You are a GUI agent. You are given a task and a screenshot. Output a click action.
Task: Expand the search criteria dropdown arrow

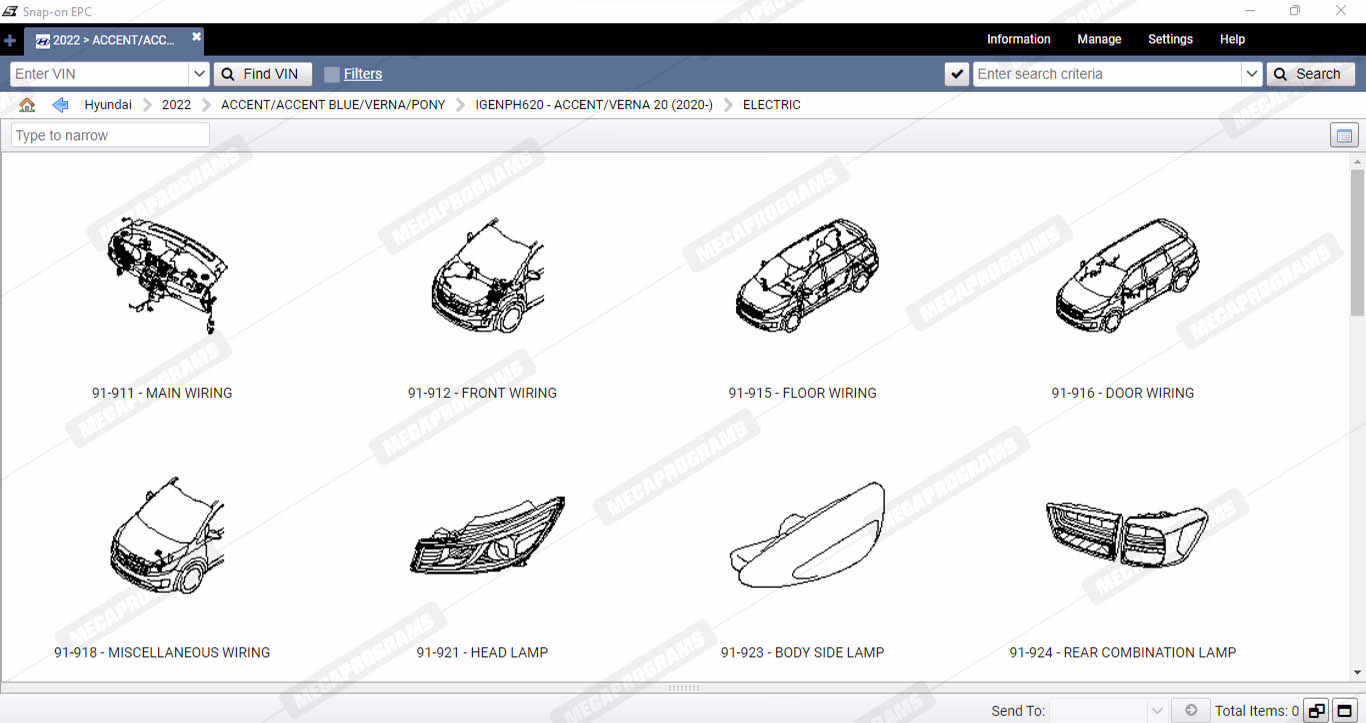click(x=1251, y=74)
